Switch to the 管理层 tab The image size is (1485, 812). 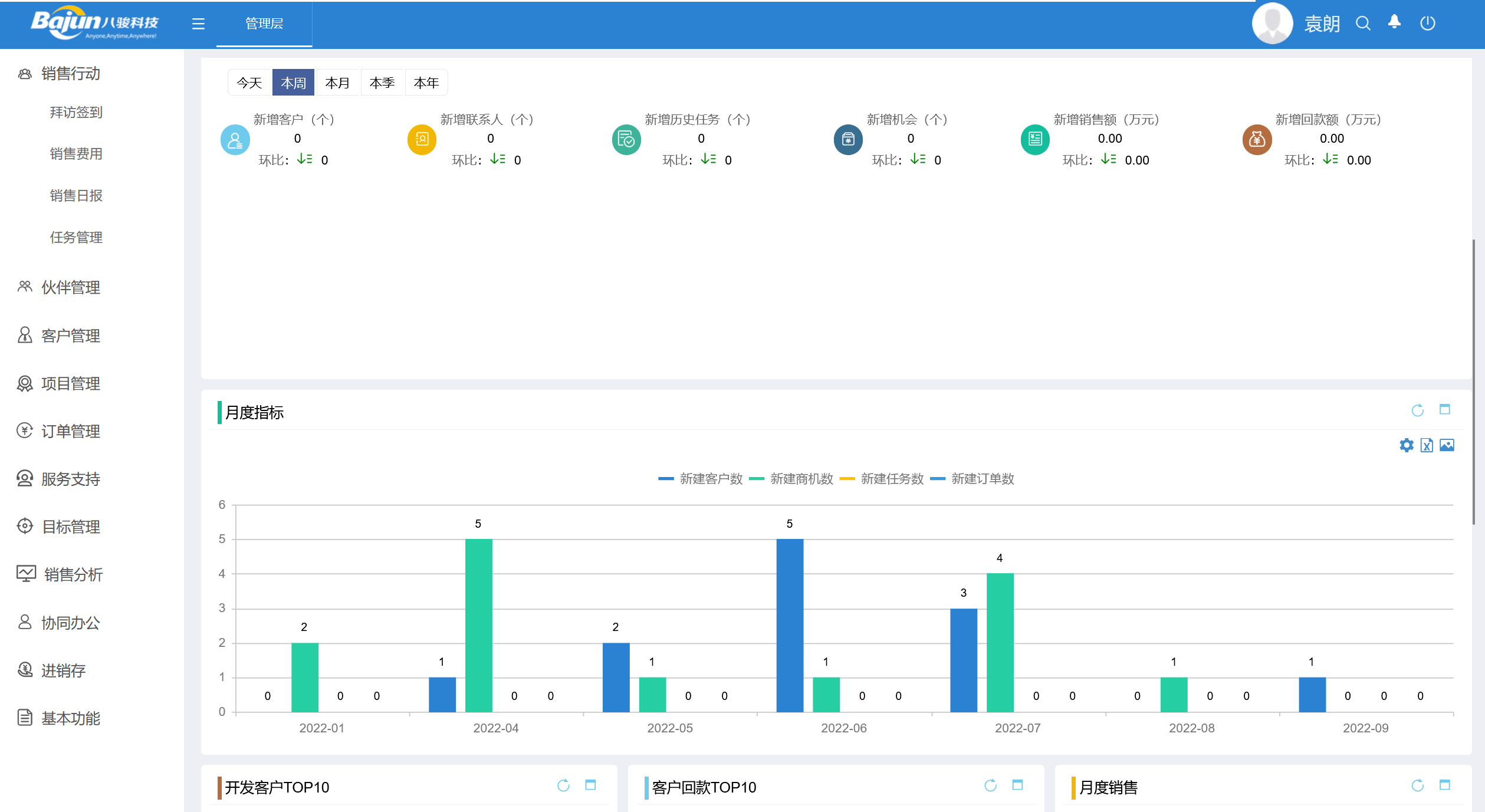click(x=264, y=24)
